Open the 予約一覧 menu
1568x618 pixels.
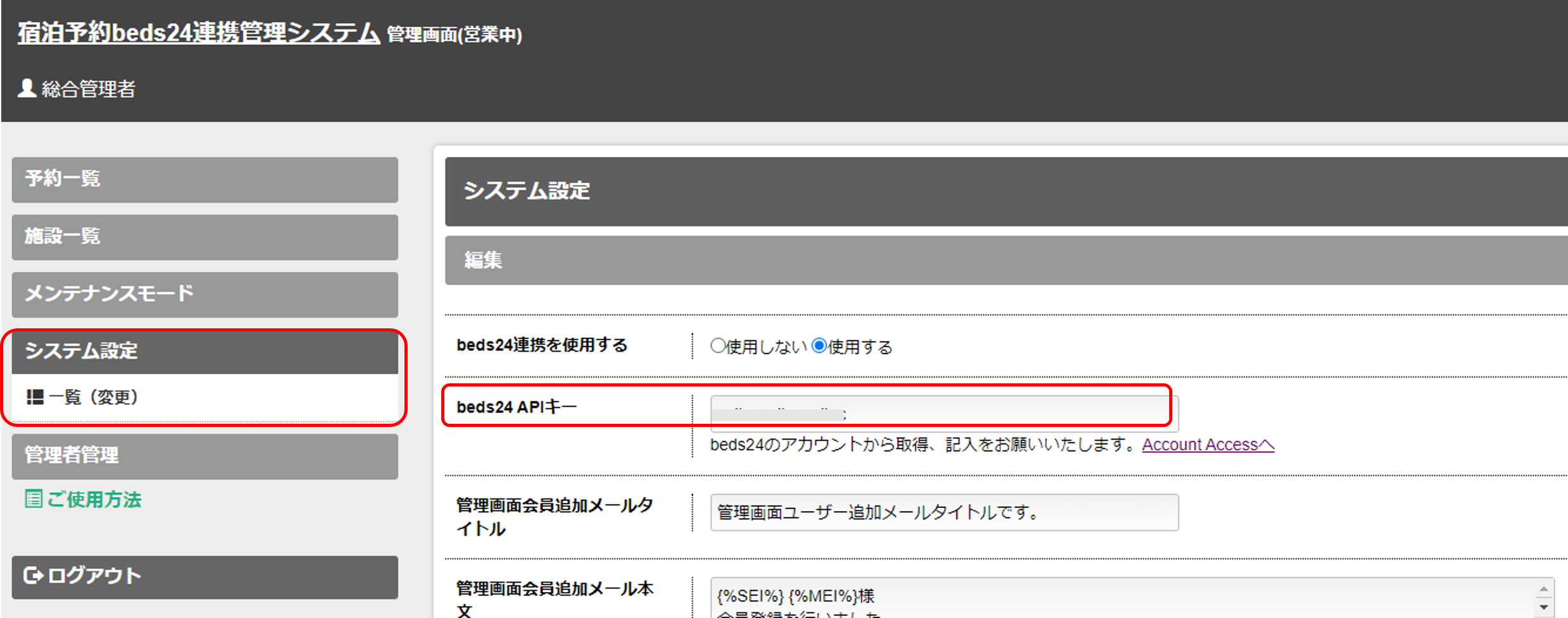[x=204, y=180]
